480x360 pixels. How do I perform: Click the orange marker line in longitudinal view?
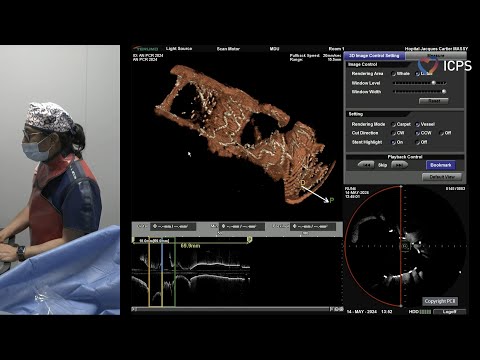pos(149,273)
